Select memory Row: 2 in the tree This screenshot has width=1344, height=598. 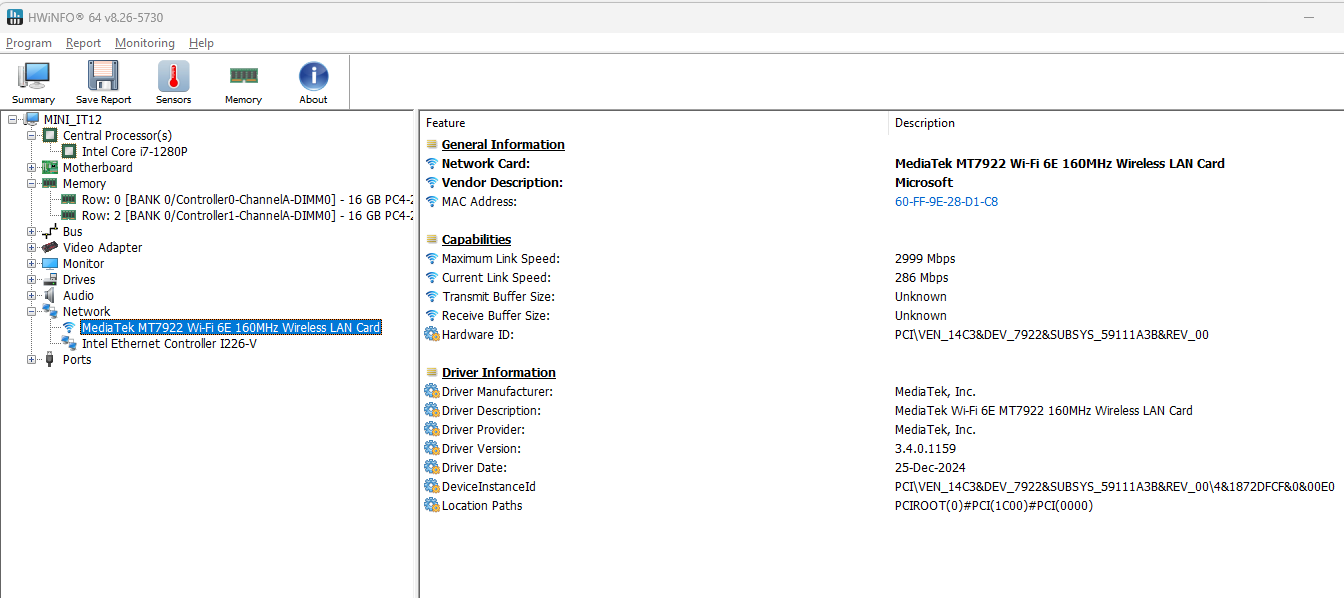point(247,216)
